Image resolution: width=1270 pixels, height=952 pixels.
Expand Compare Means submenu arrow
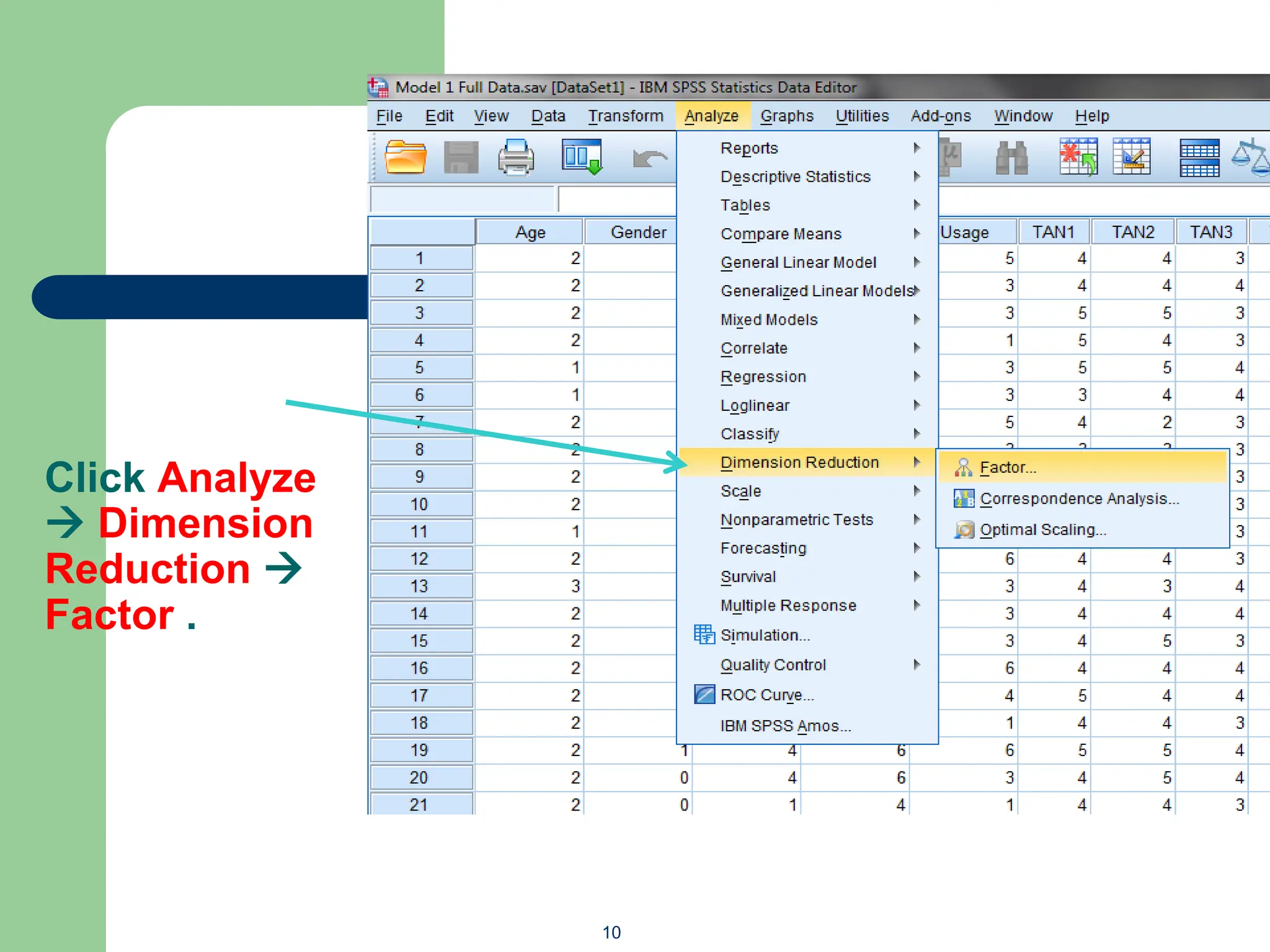pos(917,233)
